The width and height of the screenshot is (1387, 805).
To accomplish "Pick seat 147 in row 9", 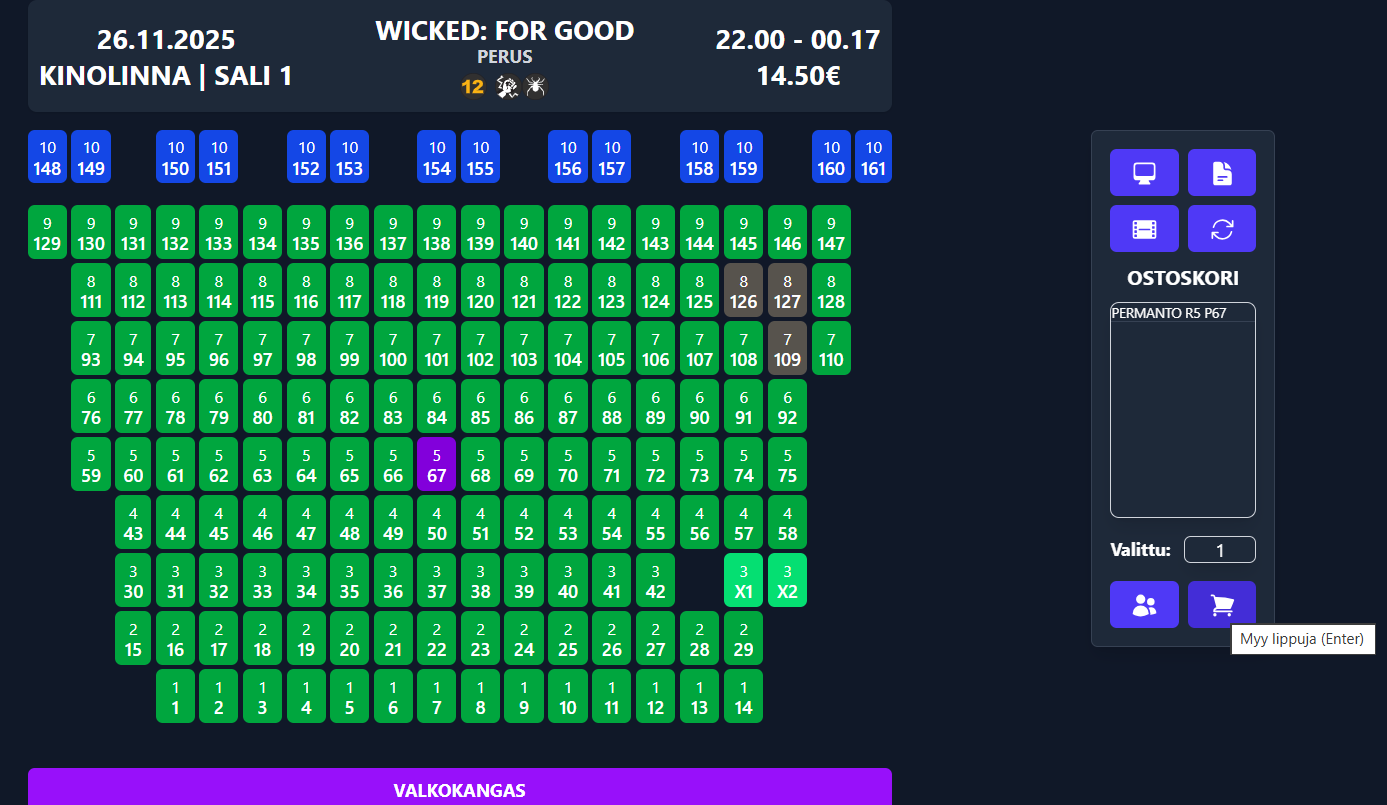I will pos(831,232).
